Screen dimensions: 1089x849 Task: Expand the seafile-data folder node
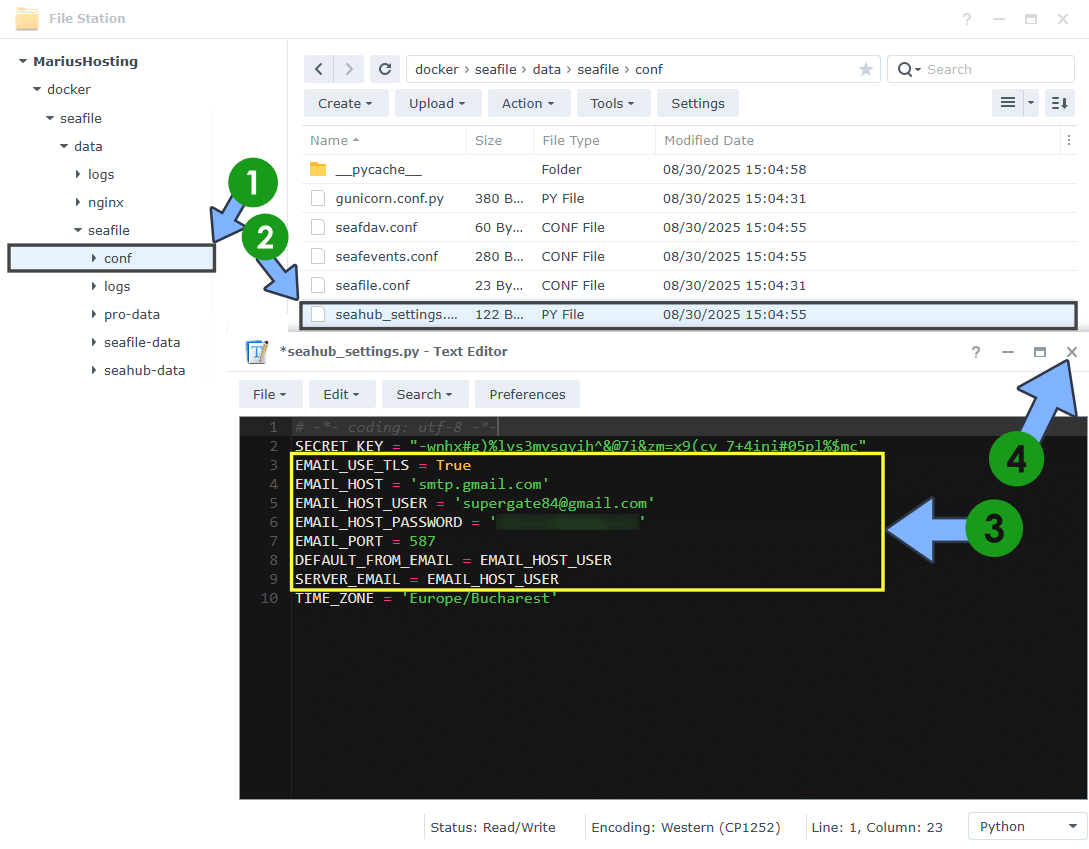click(94, 342)
